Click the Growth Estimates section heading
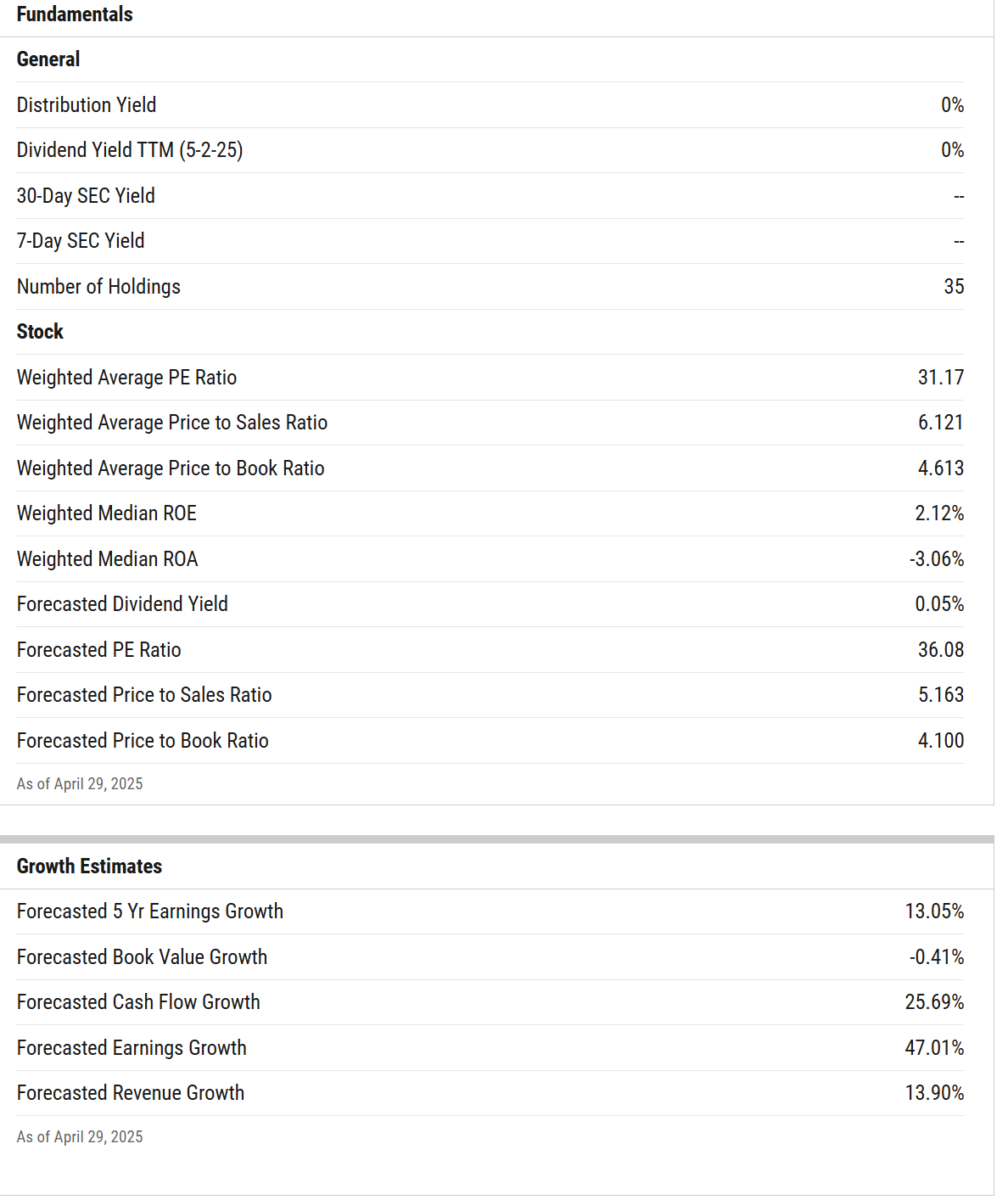This screenshot has width=1008, height=1200. click(89, 866)
